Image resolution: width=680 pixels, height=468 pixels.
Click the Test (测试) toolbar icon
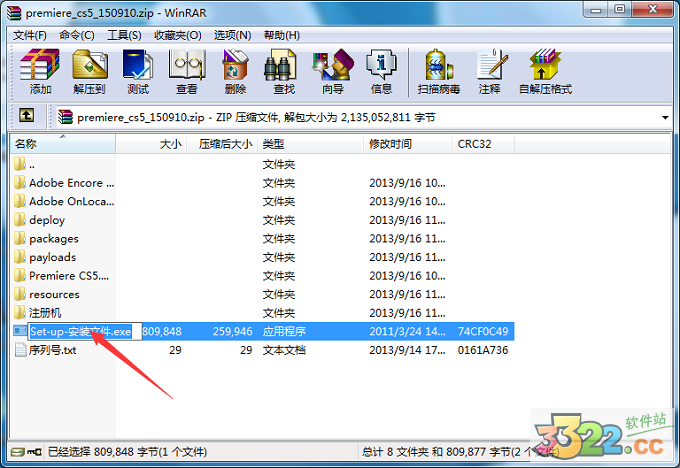click(137, 65)
